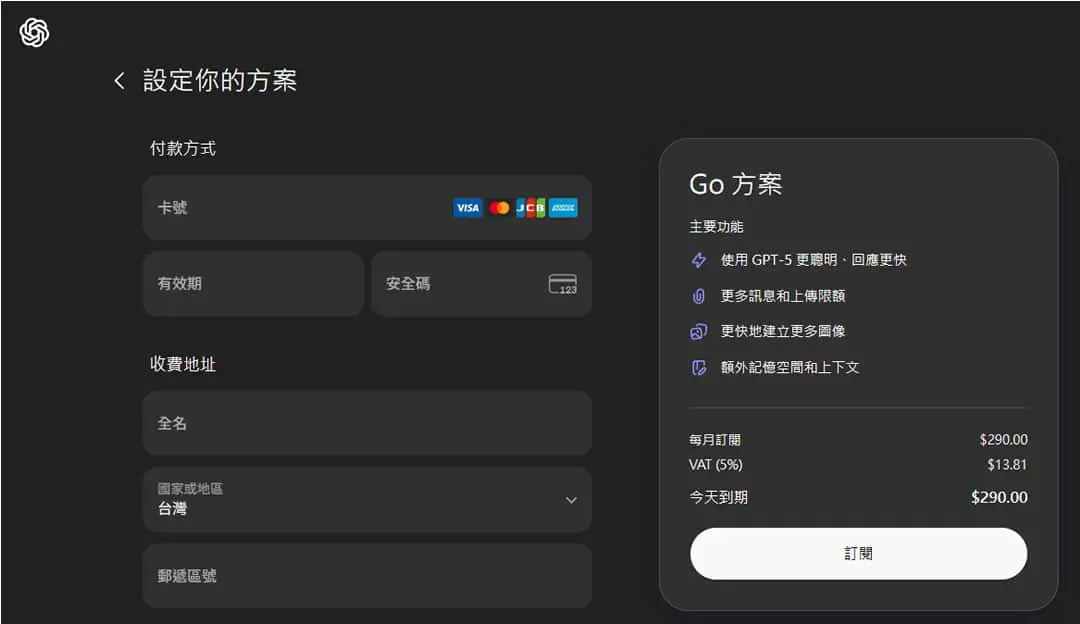Click the Mastercard logo icon
Image resolution: width=1080 pixels, height=624 pixels.
499,207
